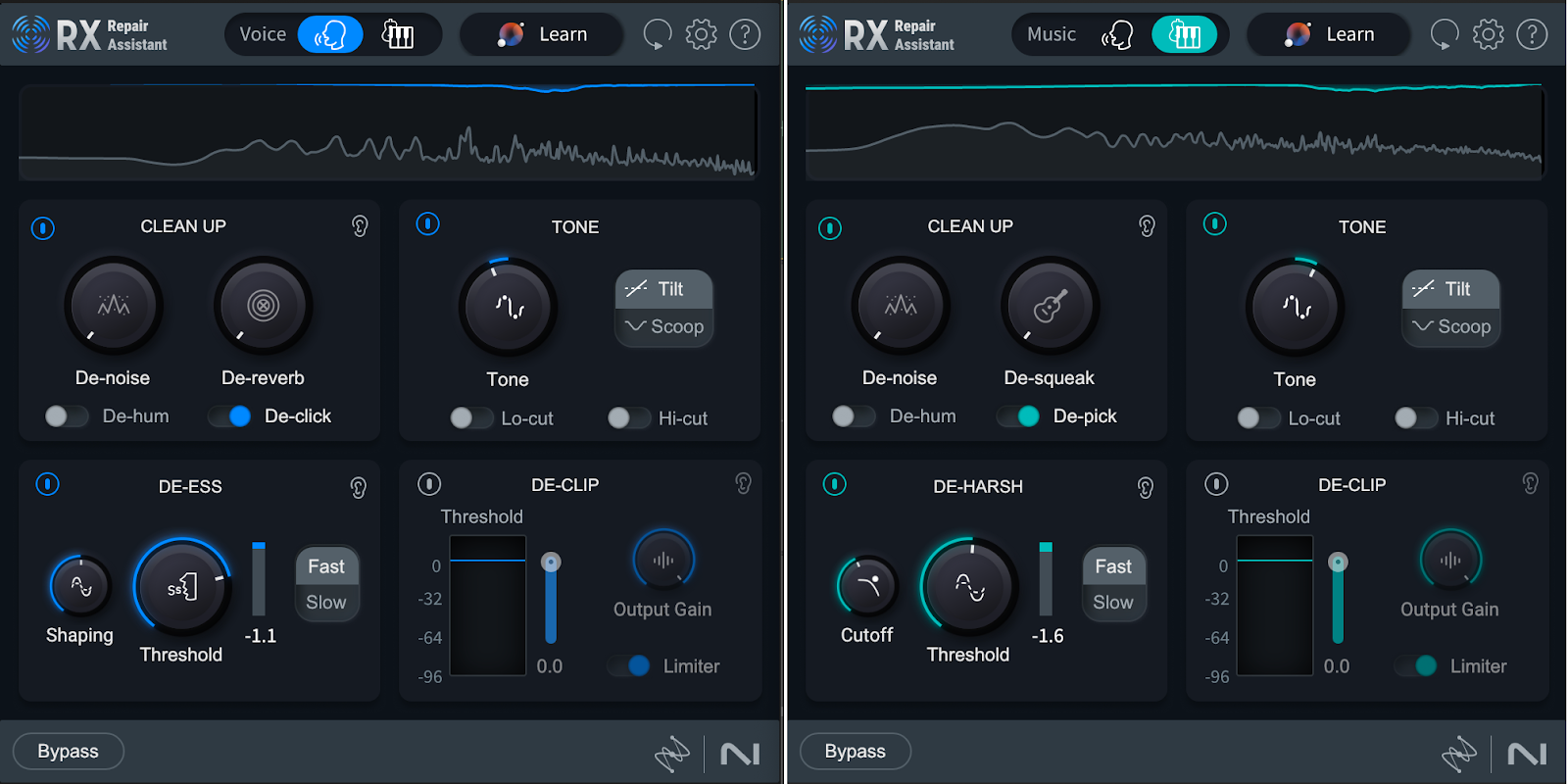Toggle power for Voice TONE module
The height and width of the screenshot is (784, 1568).
[427, 224]
